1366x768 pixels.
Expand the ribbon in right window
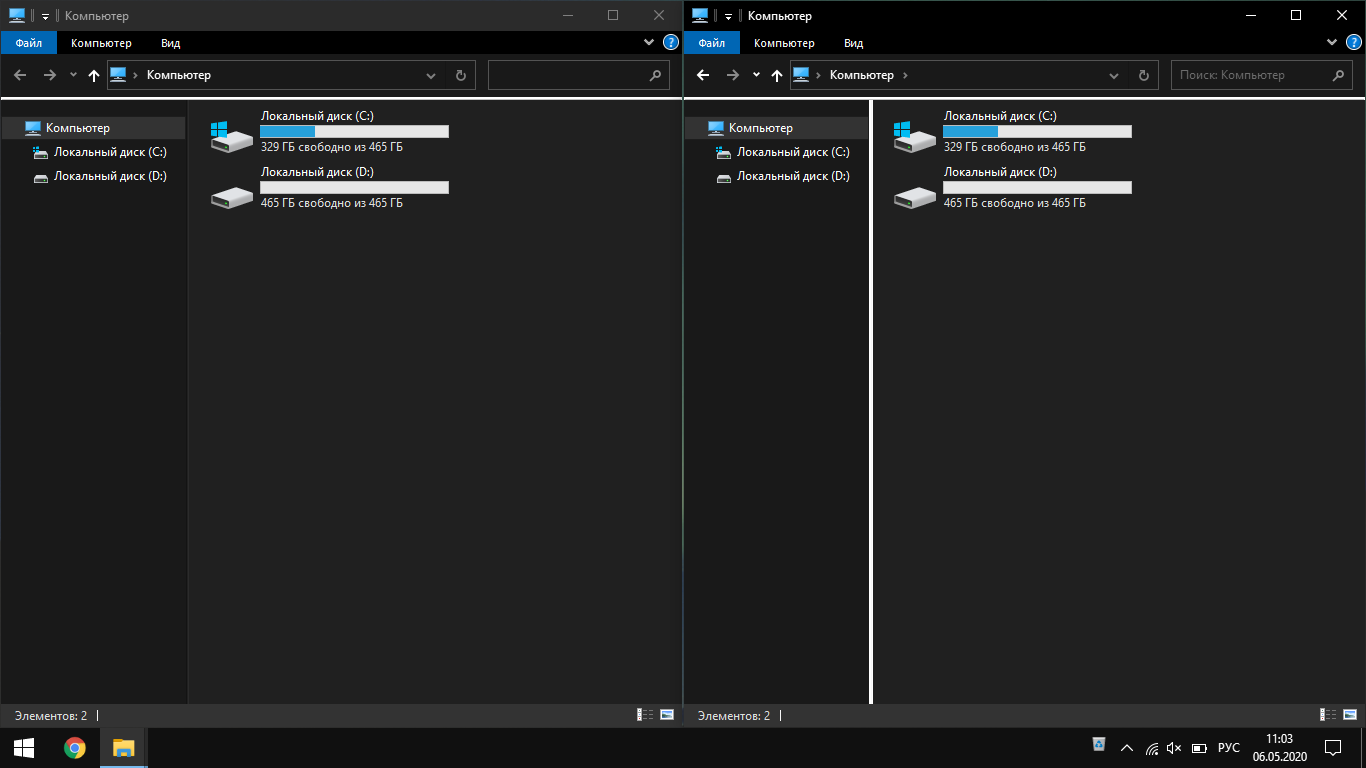tap(1332, 43)
